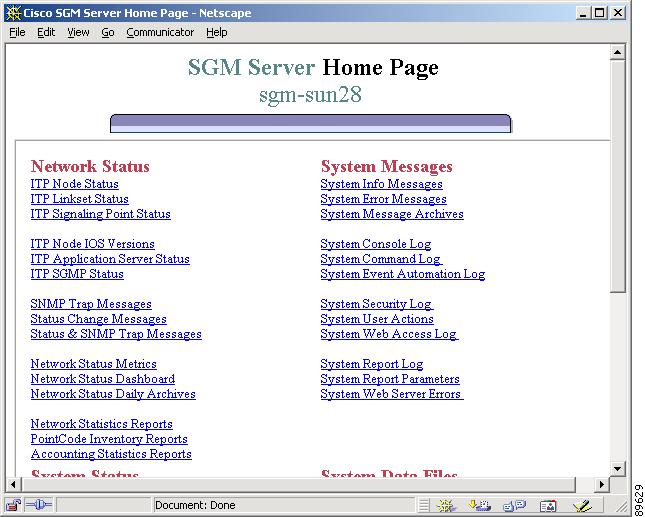
Task: Open ITP Linkset Status link
Action: coord(79,199)
